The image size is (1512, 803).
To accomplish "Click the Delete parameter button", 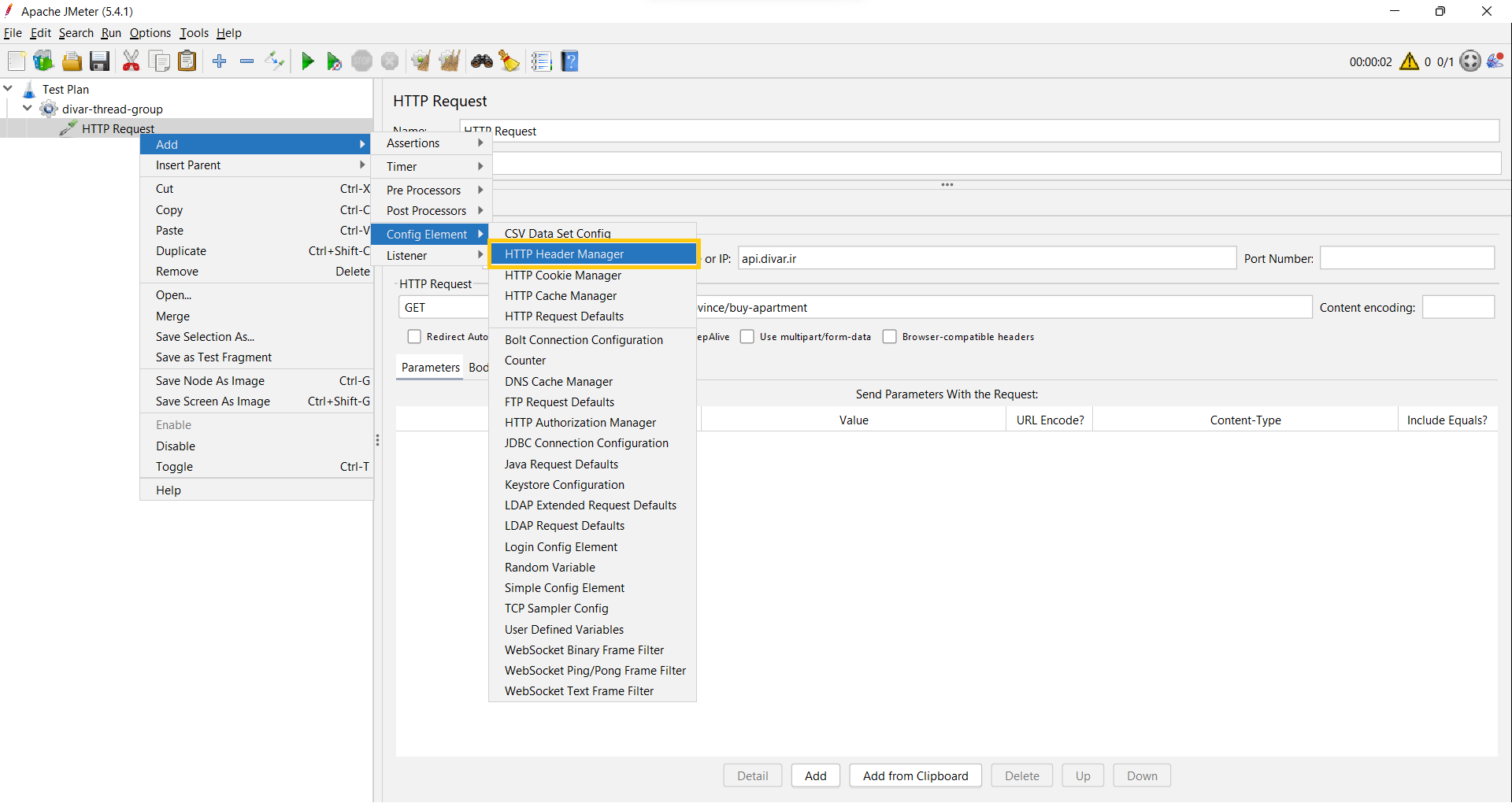I will (x=1022, y=776).
